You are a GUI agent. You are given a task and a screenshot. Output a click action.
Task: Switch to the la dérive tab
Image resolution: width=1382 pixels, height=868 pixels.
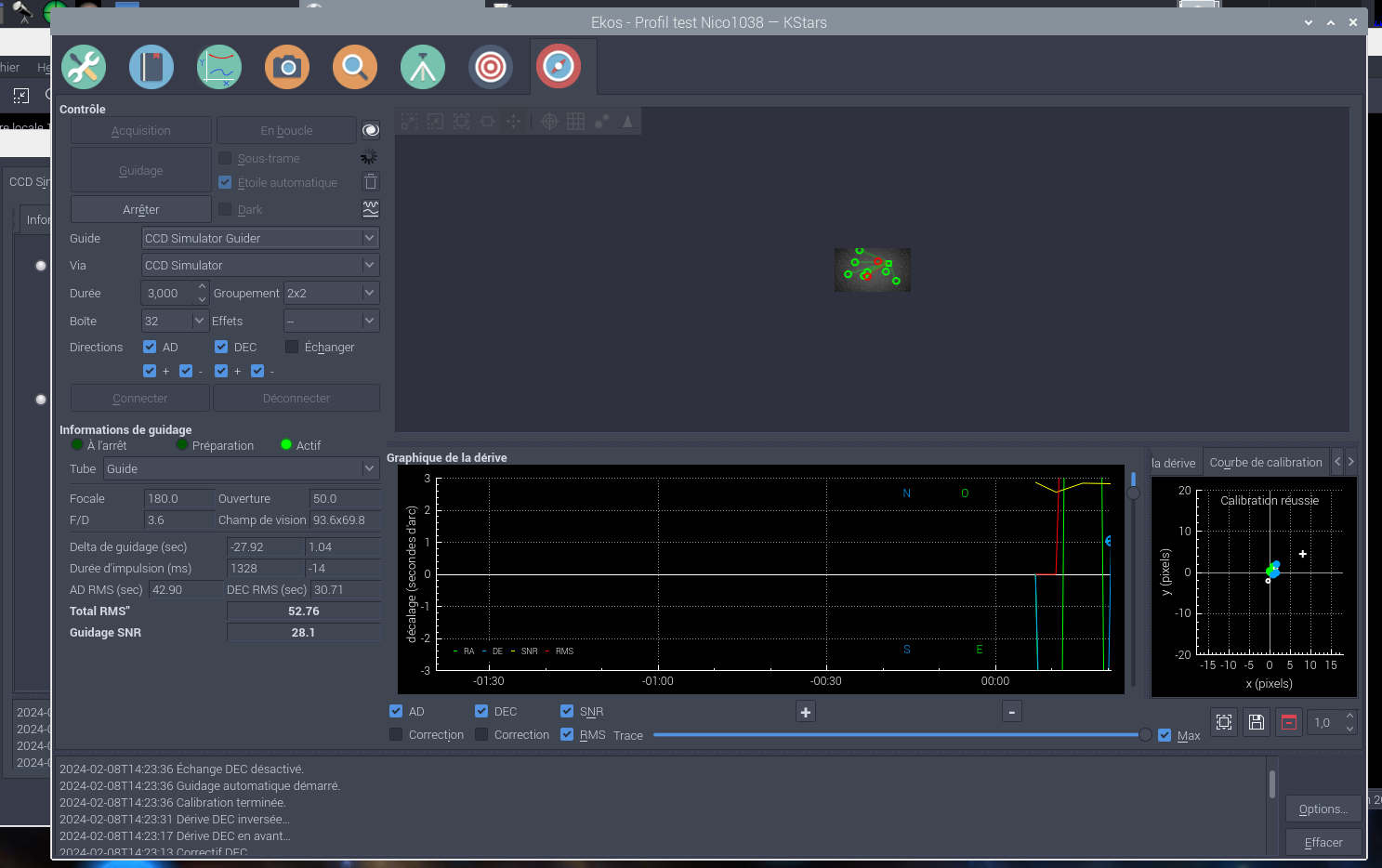pos(1173,463)
